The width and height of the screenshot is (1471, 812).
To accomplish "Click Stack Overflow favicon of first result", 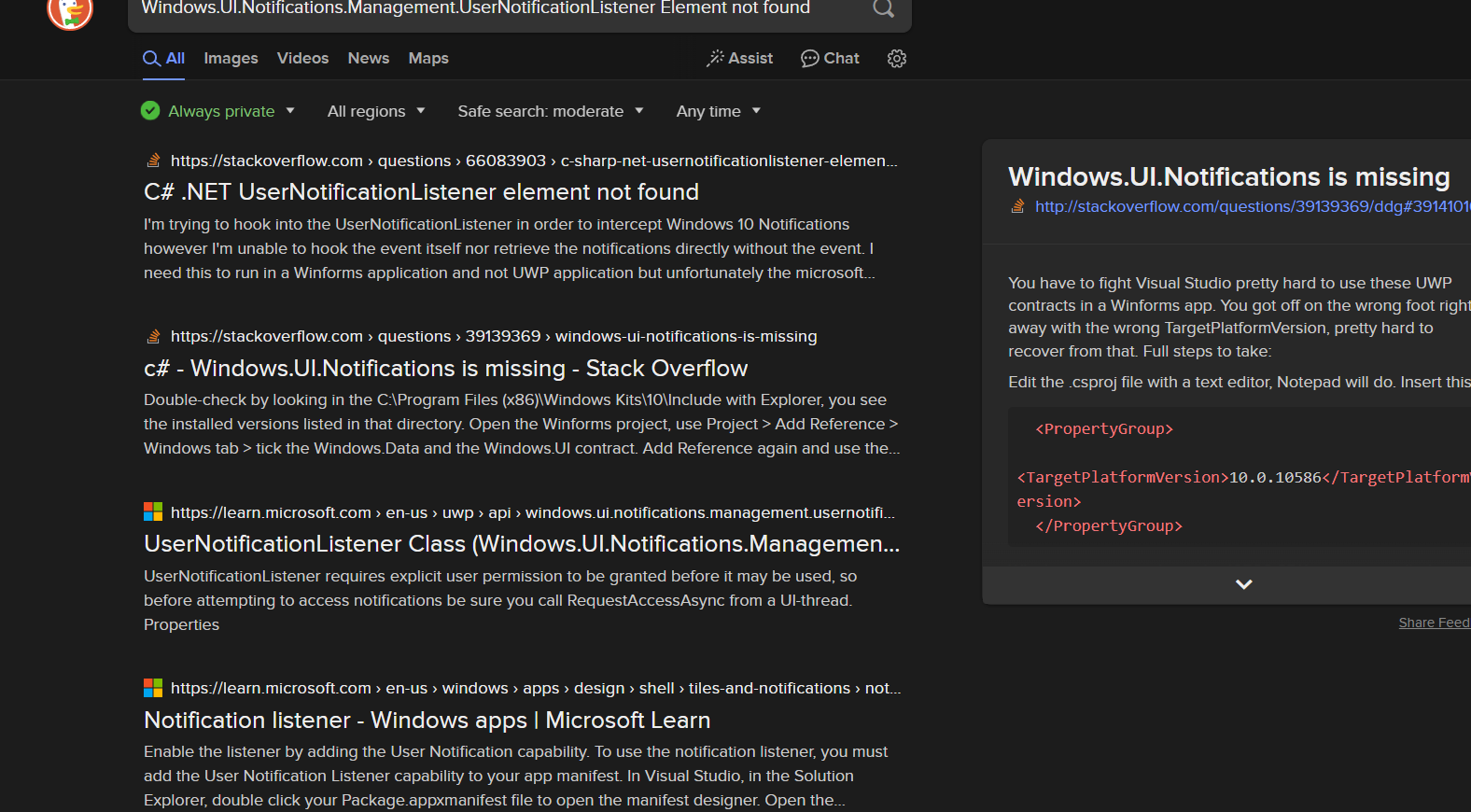I will pos(153,161).
